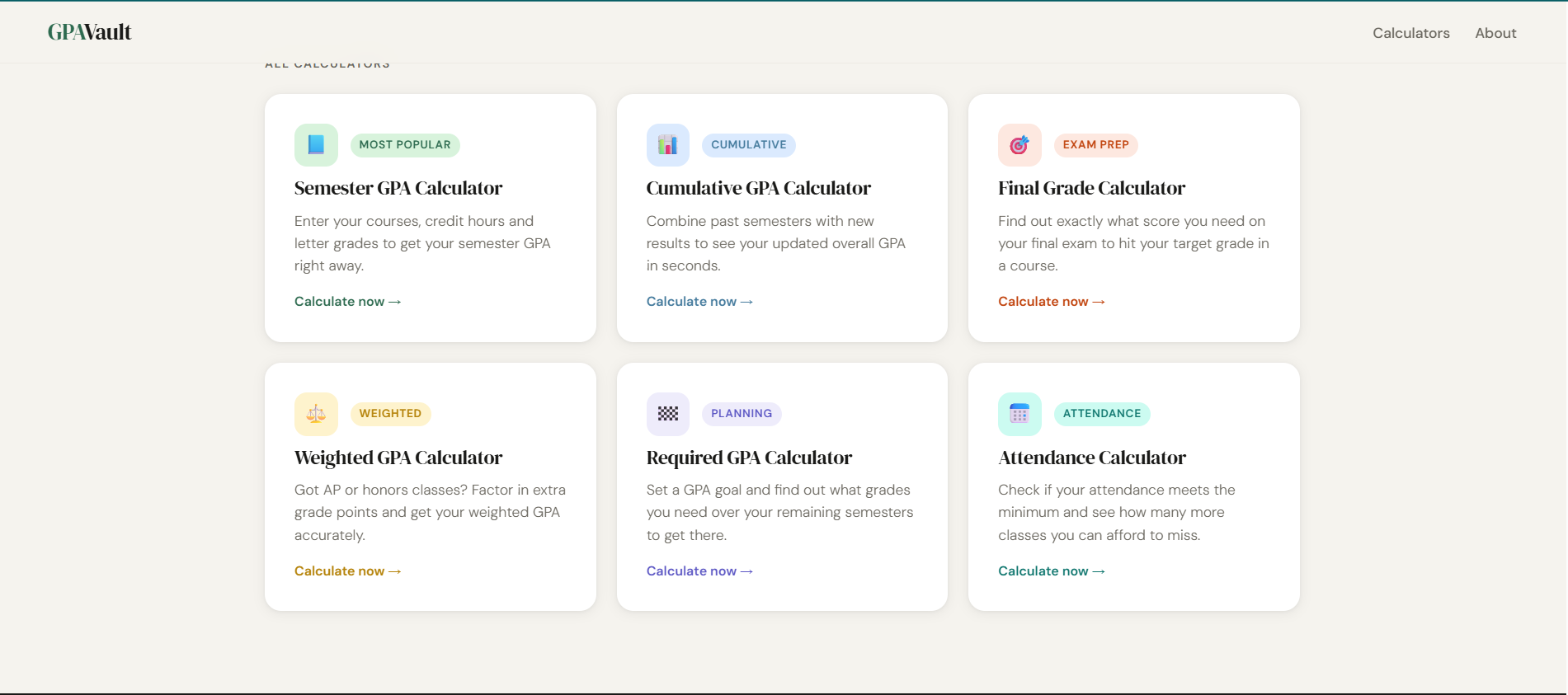The width and height of the screenshot is (1568, 695).
Task: Click the calendar icon on Attendance Calculator card
Action: 1019,413
